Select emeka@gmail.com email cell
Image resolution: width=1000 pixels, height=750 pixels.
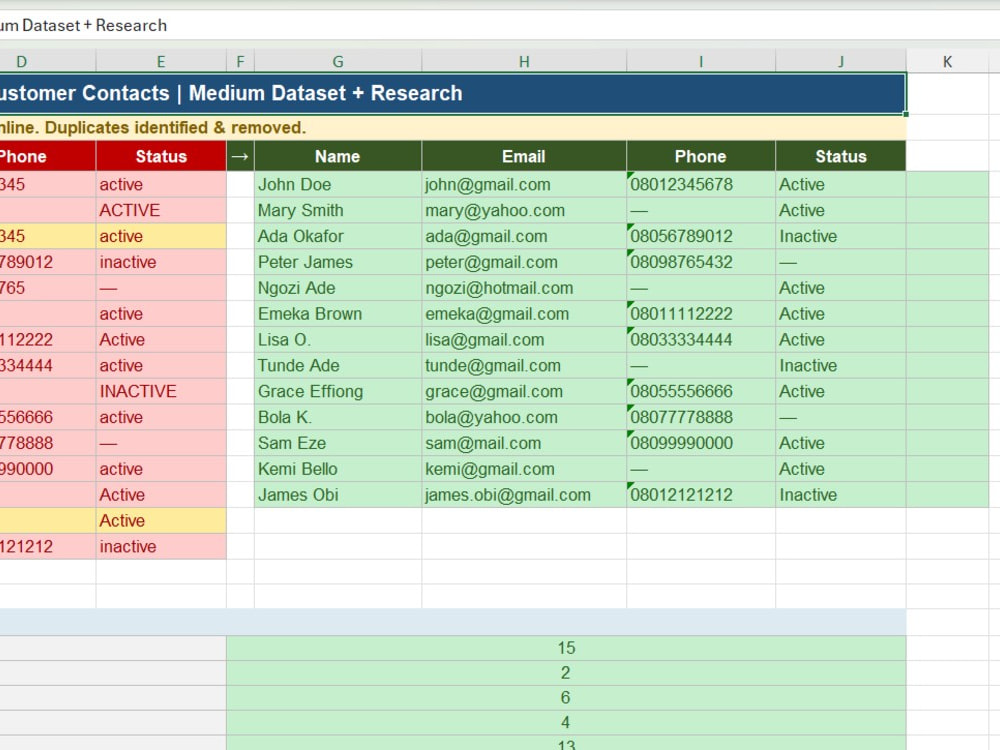[x=524, y=314]
